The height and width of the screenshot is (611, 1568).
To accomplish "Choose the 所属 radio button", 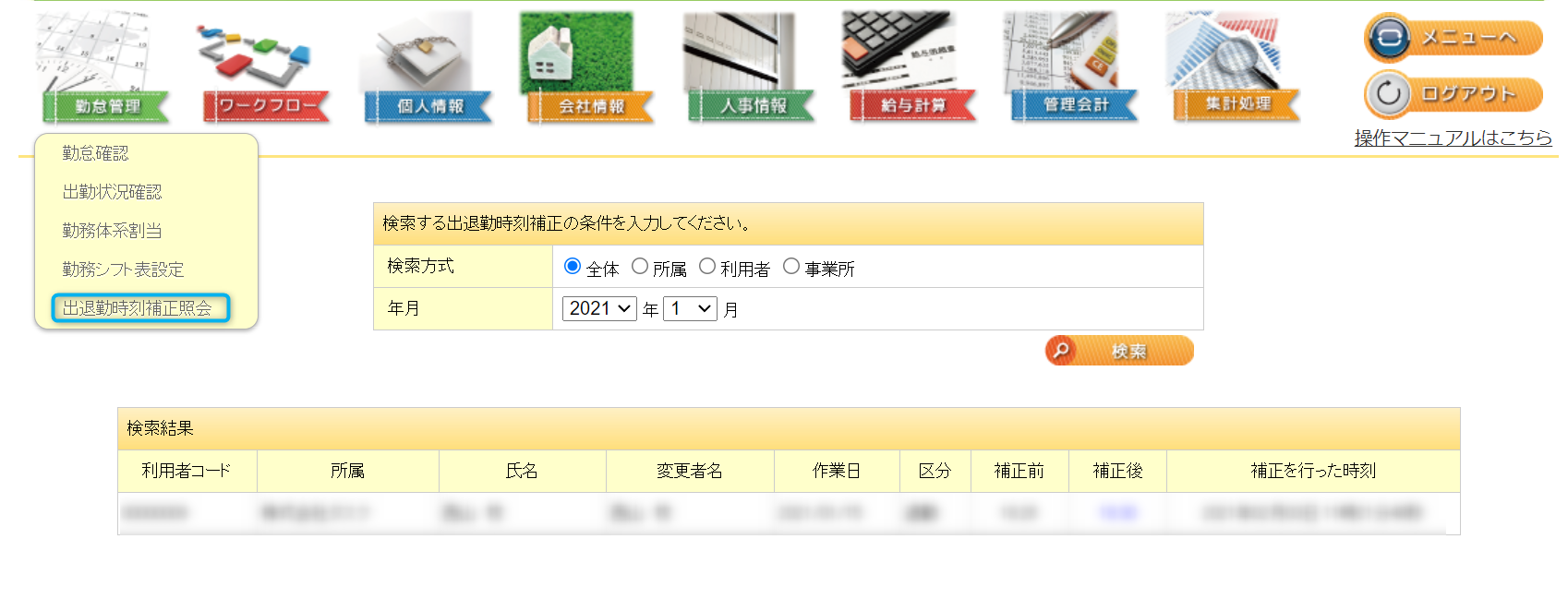I will (x=640, y=267).
